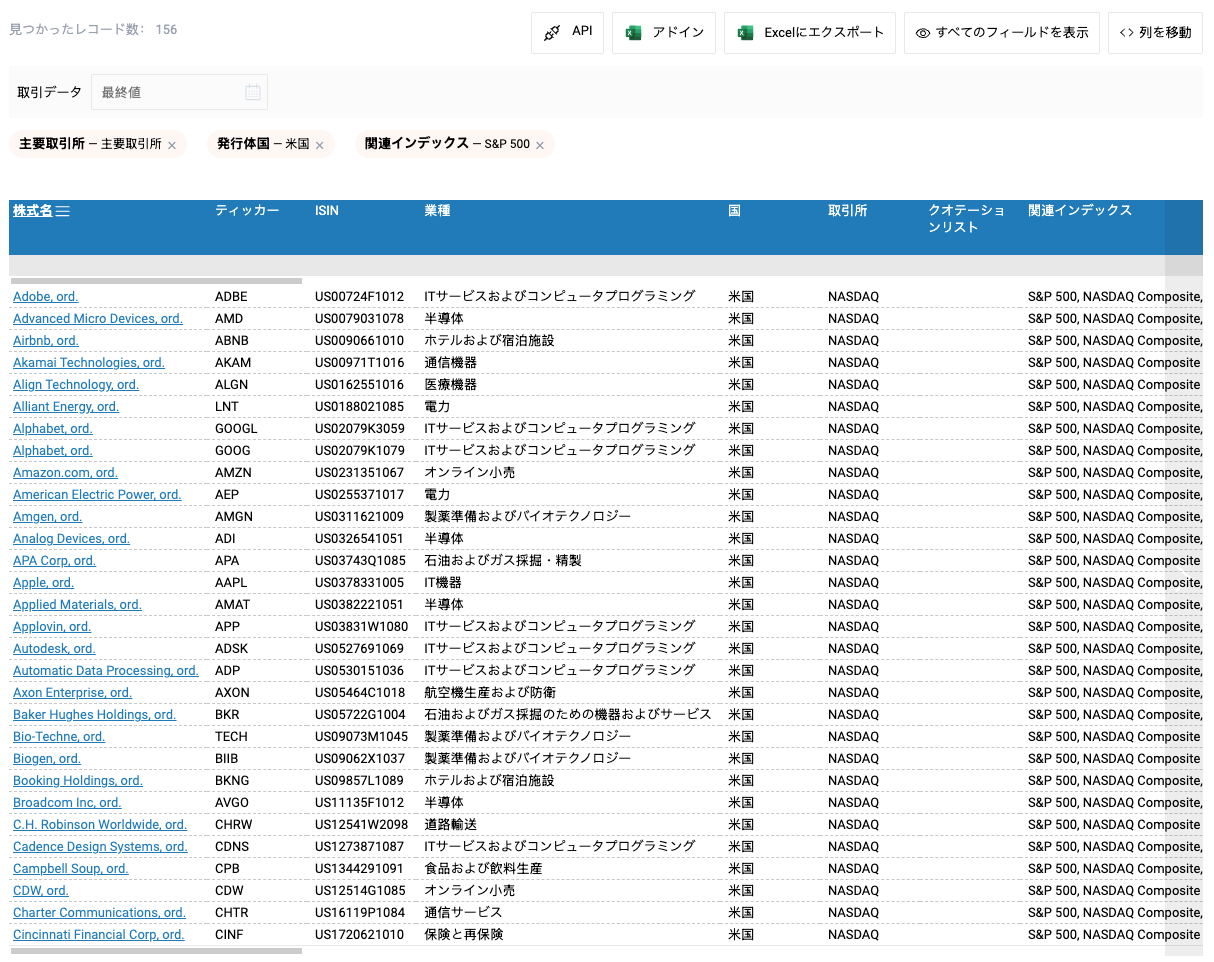
Task: Open 列を移動 column mover
Action: pyautogui.click(x=1155, y=31)
